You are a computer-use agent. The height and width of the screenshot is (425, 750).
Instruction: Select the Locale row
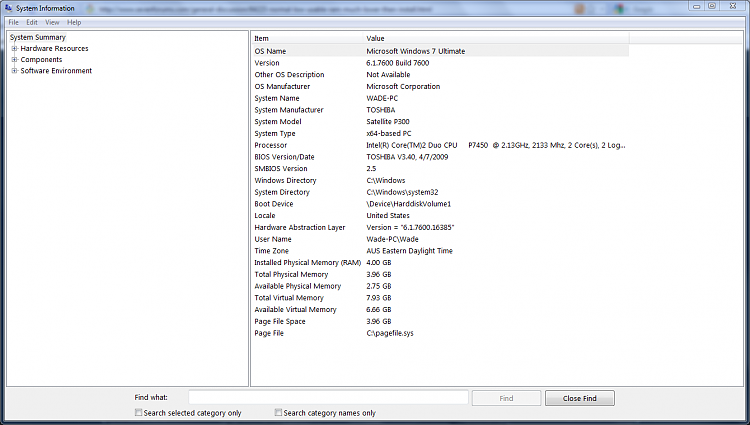[x=441, y=216]
